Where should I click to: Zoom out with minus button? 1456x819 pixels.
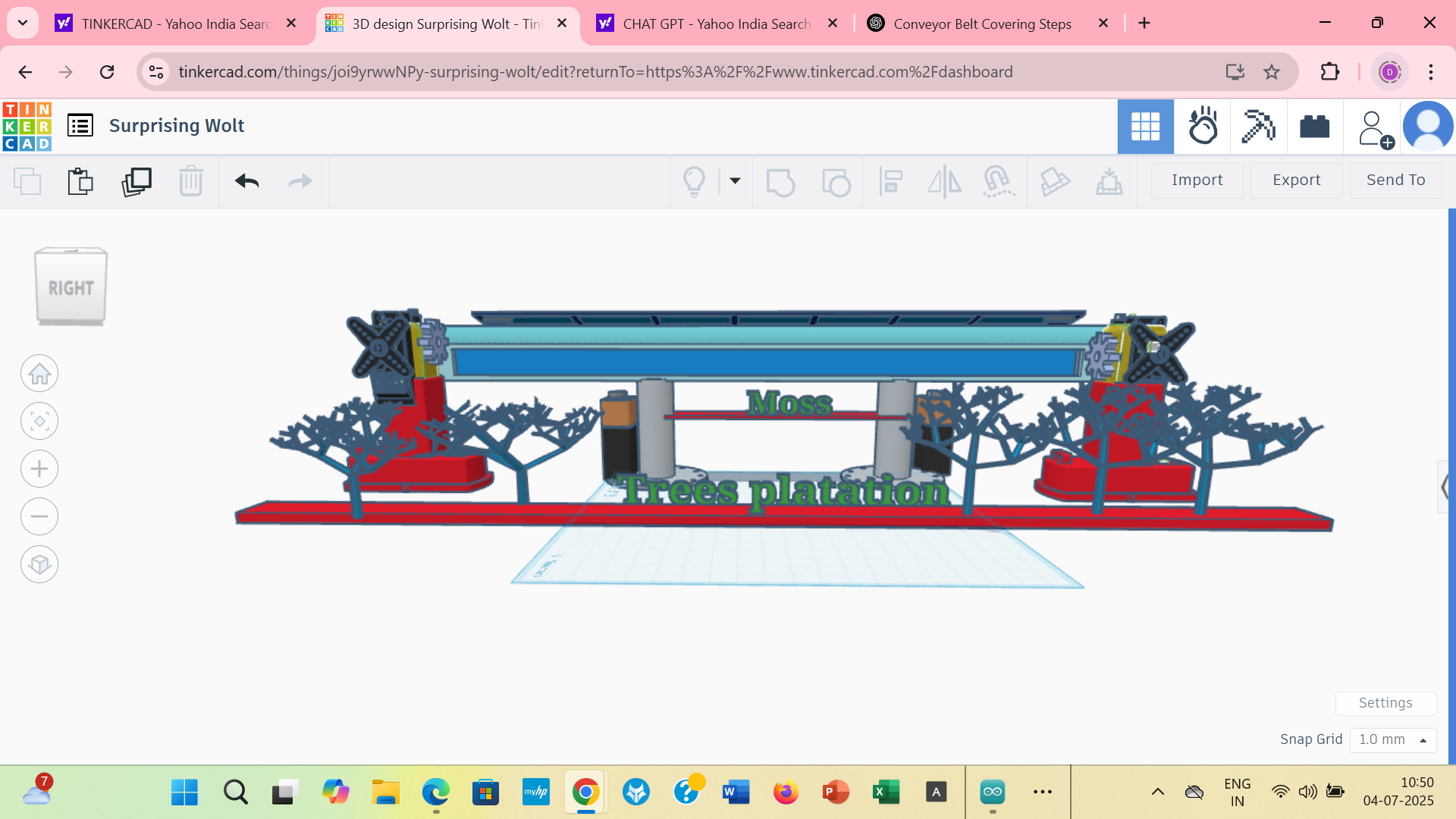coord(39,516)
